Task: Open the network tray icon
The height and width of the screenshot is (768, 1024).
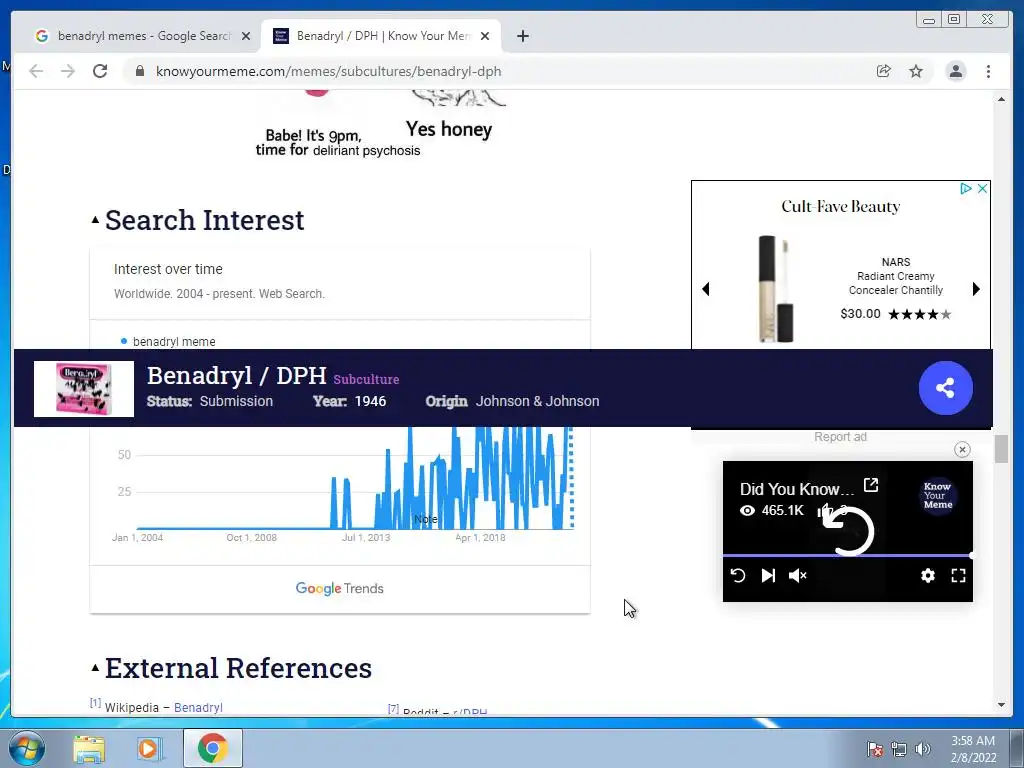Action: point(899,749)
